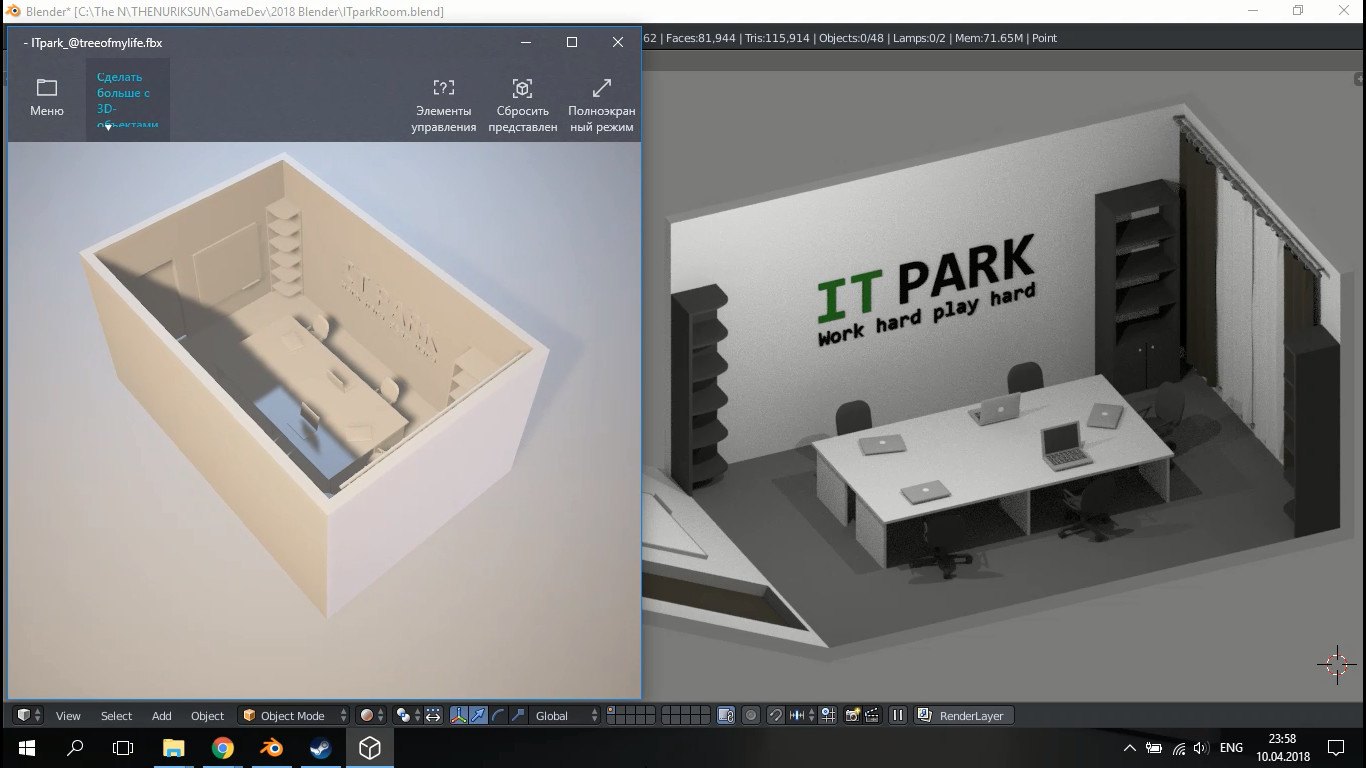Open the Add menu in Blender header
Screen dimensions: 1366x768
click(161, 716)
